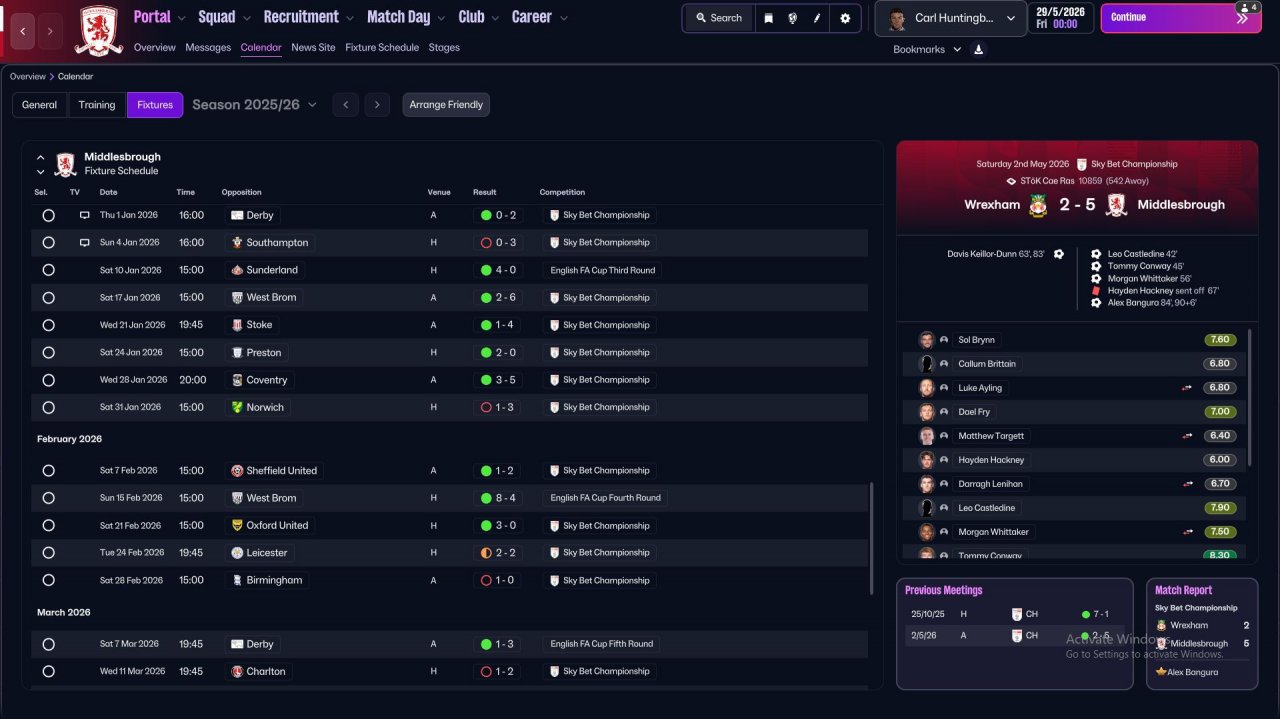Select the Coventry fixture radio button

[x=48, y=380]
